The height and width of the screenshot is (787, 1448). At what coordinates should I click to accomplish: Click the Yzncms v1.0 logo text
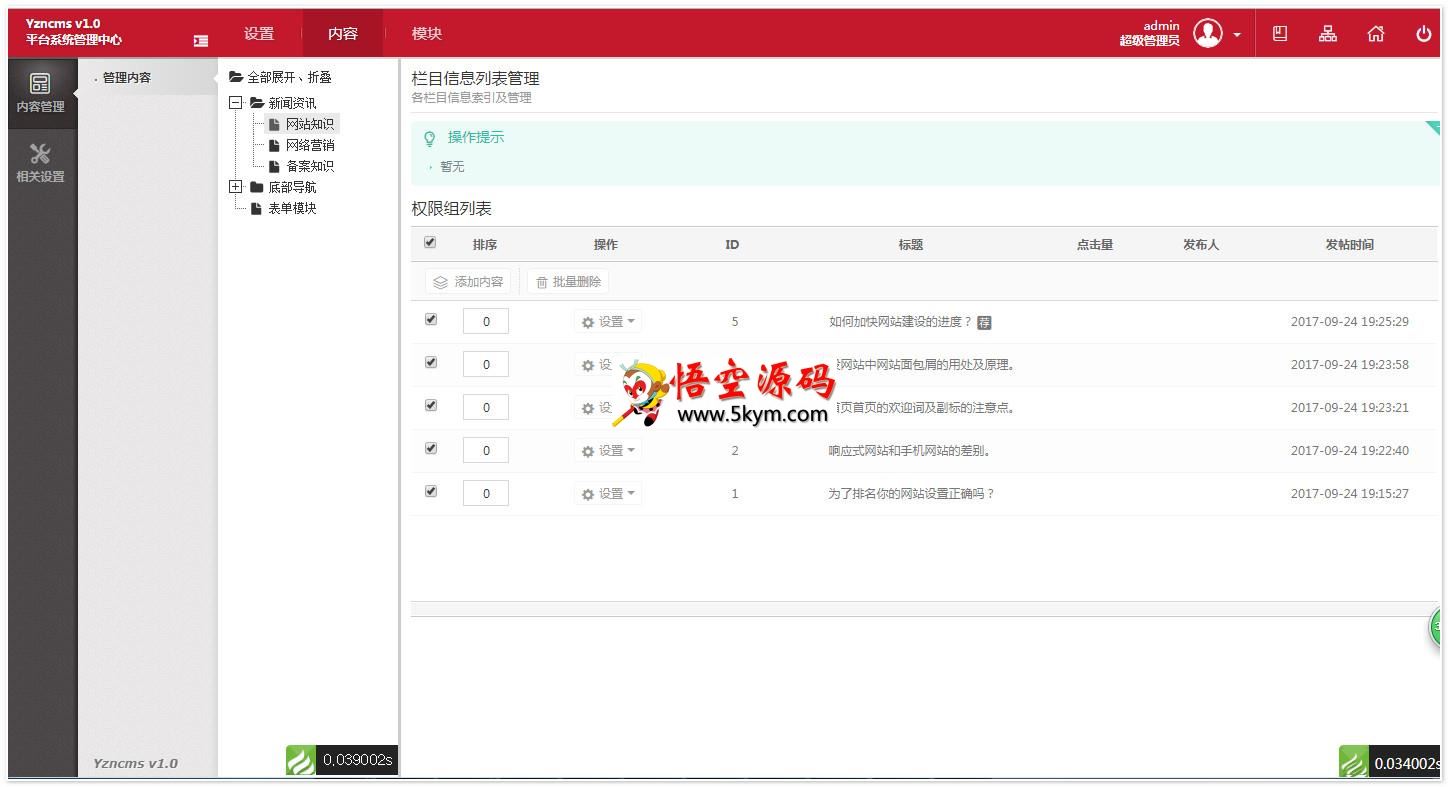click(x=63, y=24)
